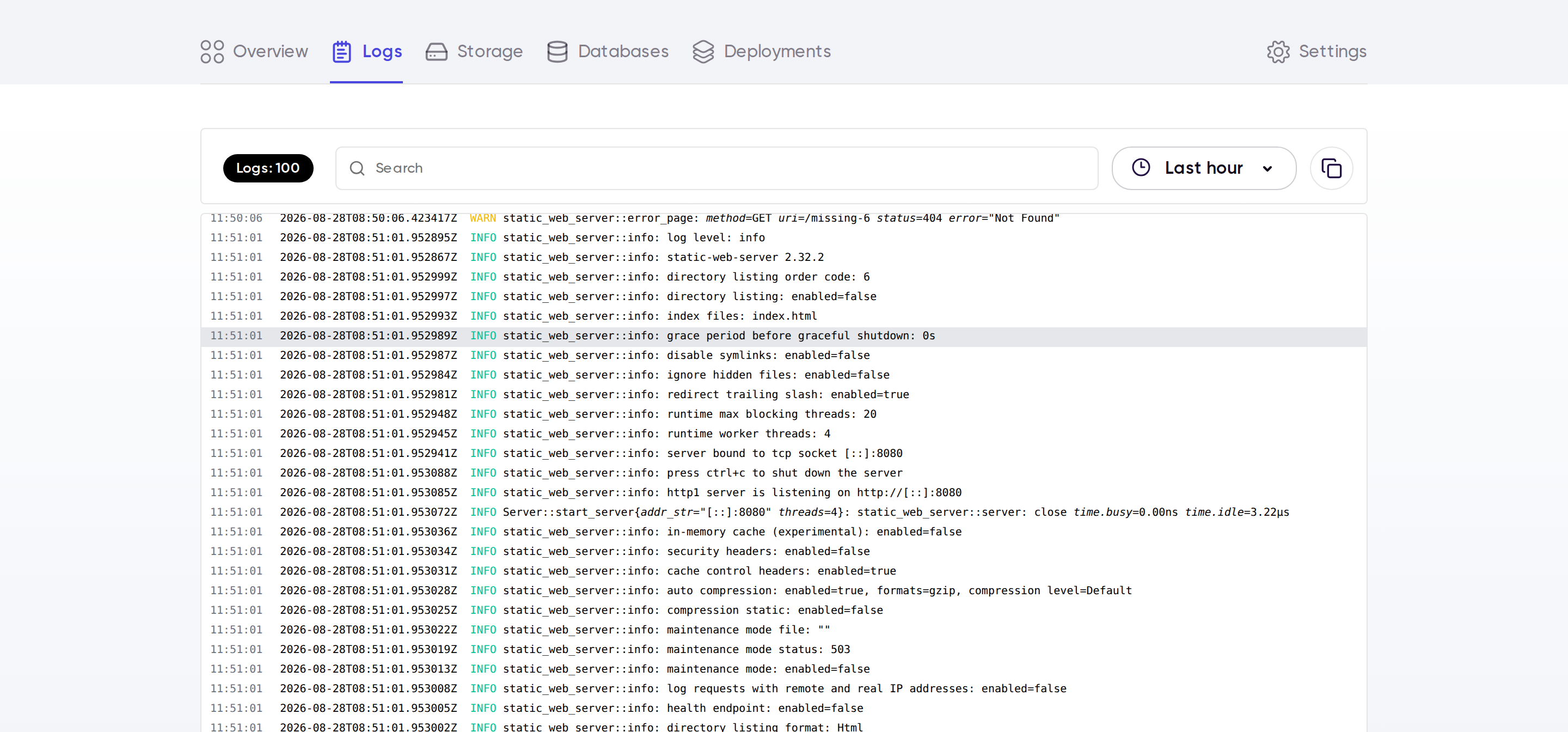Click the 11:50:06 time cell

236,218
